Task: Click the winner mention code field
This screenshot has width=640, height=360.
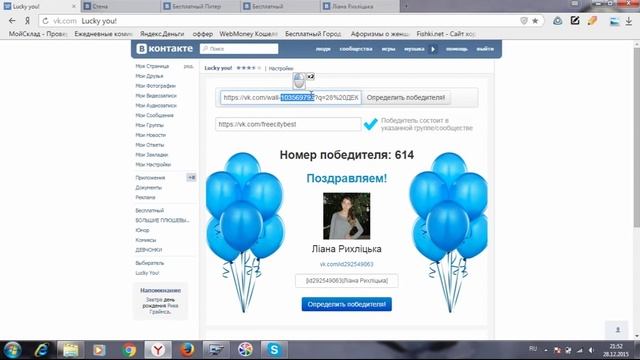Action: tap(347, 281)
